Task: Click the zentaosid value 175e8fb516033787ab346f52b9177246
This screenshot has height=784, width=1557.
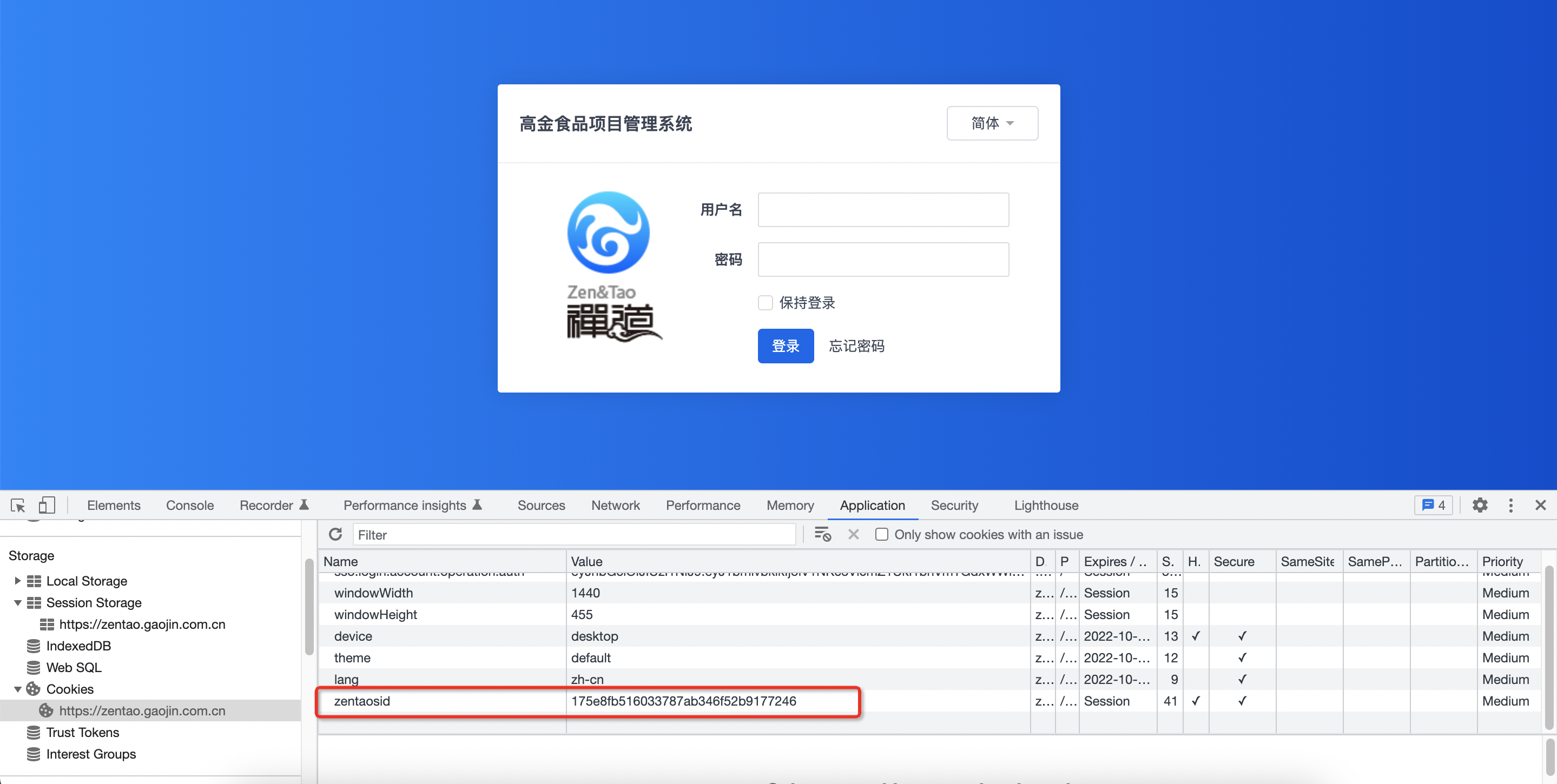Action: click(684, 701)
